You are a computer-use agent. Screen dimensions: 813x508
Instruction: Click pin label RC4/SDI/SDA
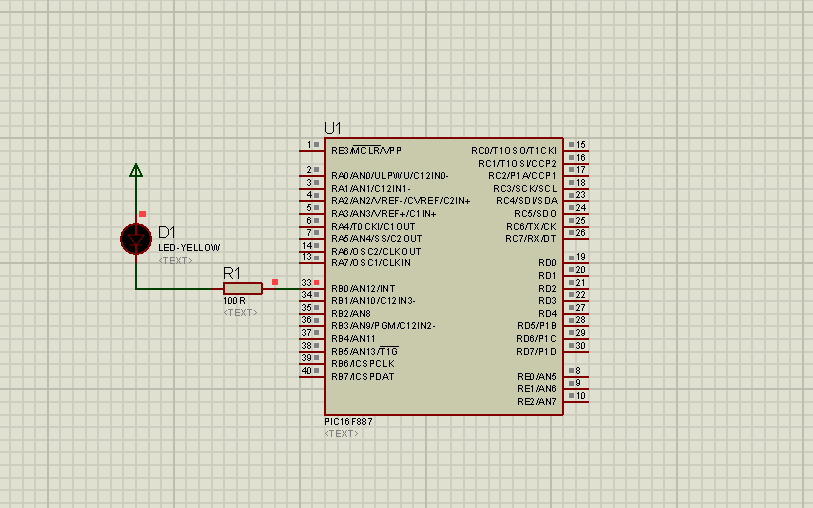point(527,201)
